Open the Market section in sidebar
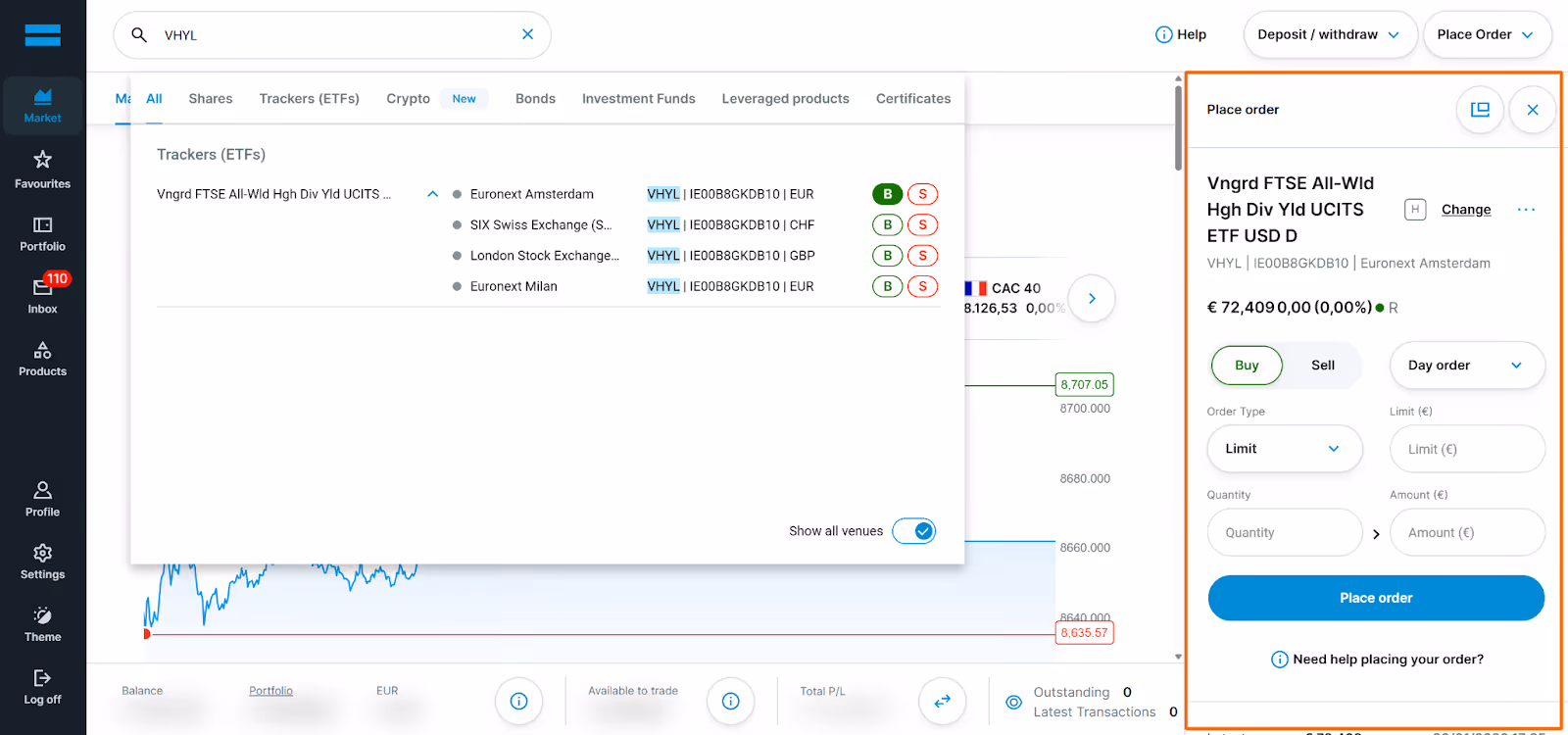1568x735 pixels. pos(42,106)
